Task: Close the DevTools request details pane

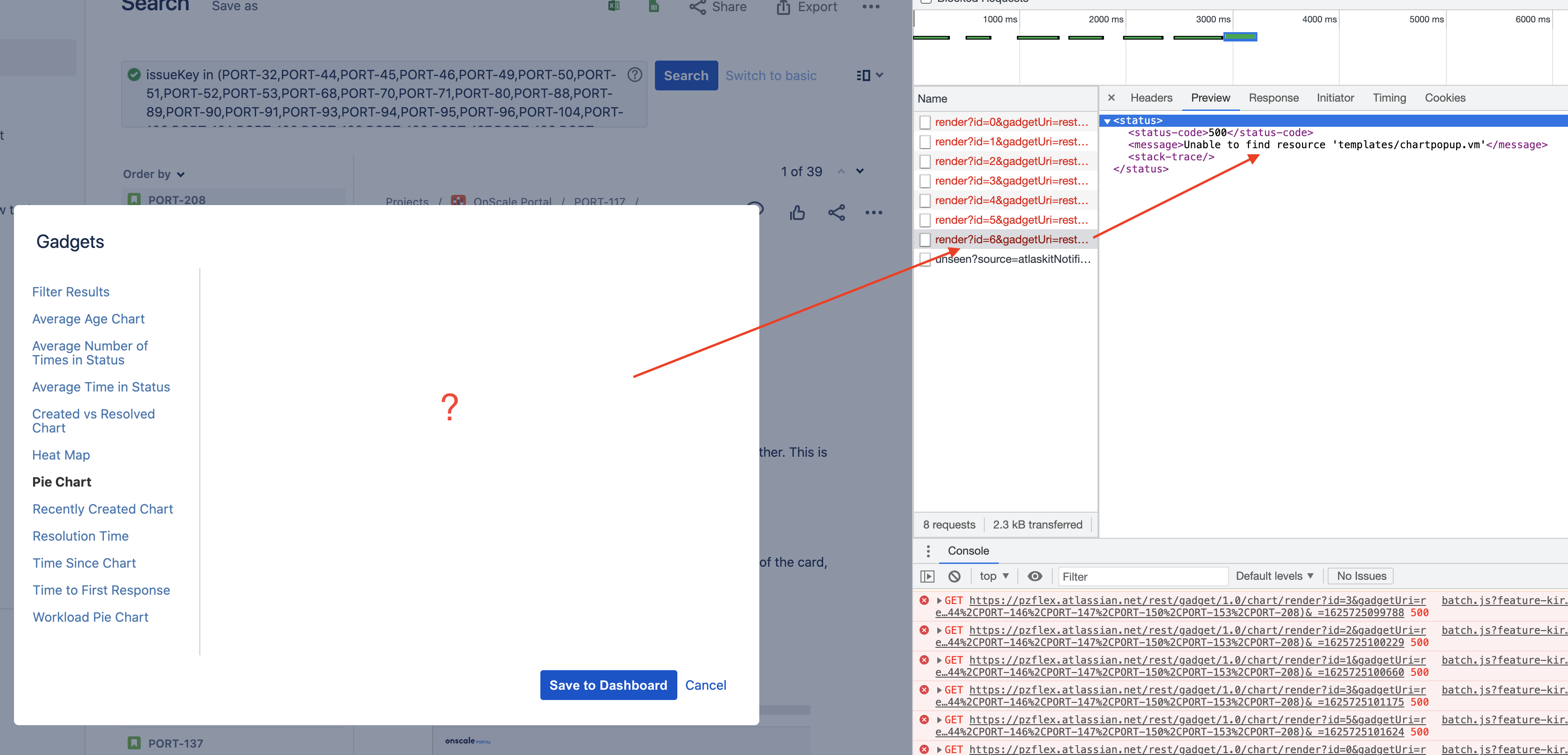Action: pos(1111,97)
